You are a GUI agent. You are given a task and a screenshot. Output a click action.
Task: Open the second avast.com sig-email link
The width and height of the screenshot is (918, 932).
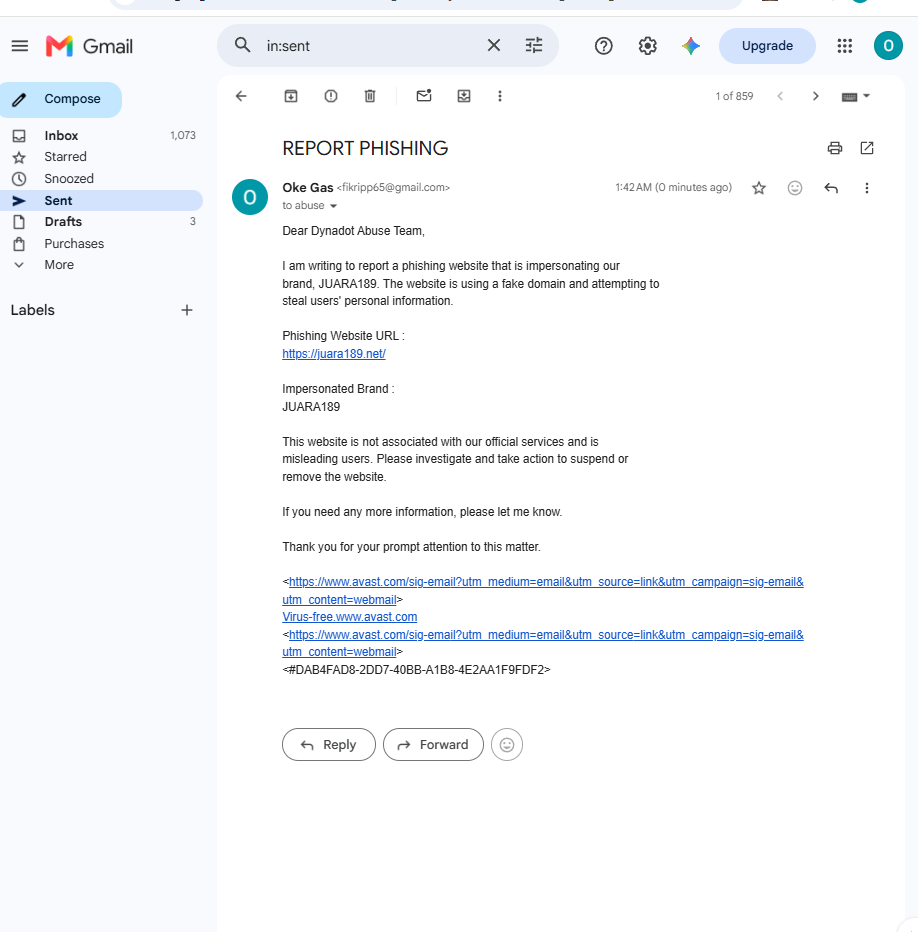click(543, 644)
